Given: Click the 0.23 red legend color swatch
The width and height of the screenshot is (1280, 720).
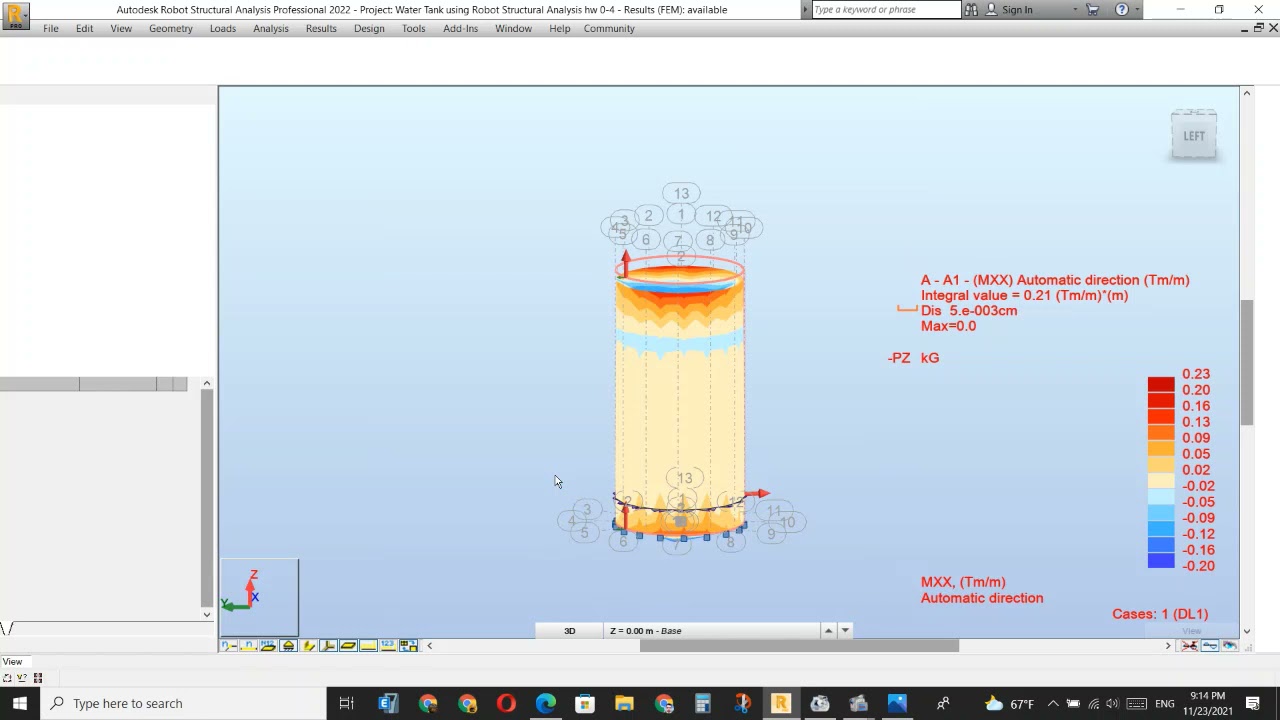Looking at the screenshot, I should point(1161,384).
